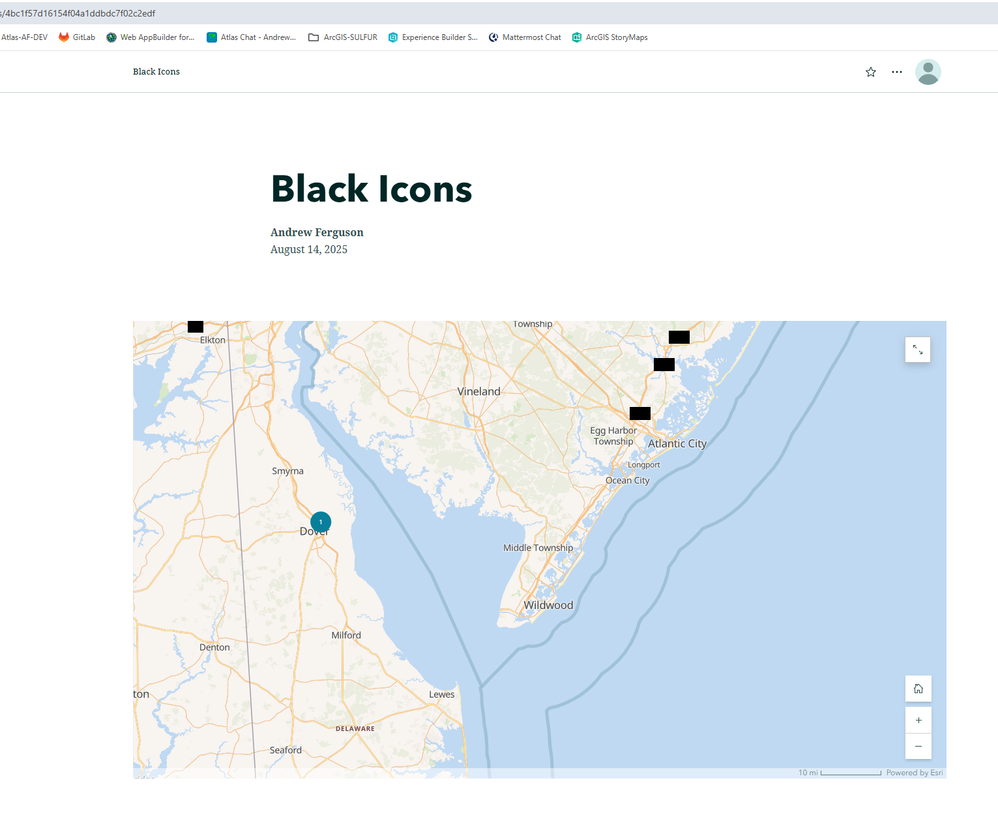The width and height of the screenshot is (998, 825).
Task: Open the ArcGIS-SULFUR bookmarks folder
Action: click(342, 37)
